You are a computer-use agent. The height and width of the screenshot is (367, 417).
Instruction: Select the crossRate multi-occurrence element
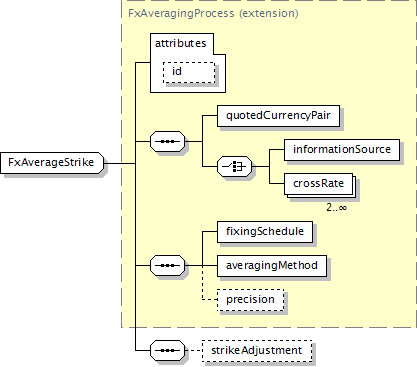coord(318,184)
